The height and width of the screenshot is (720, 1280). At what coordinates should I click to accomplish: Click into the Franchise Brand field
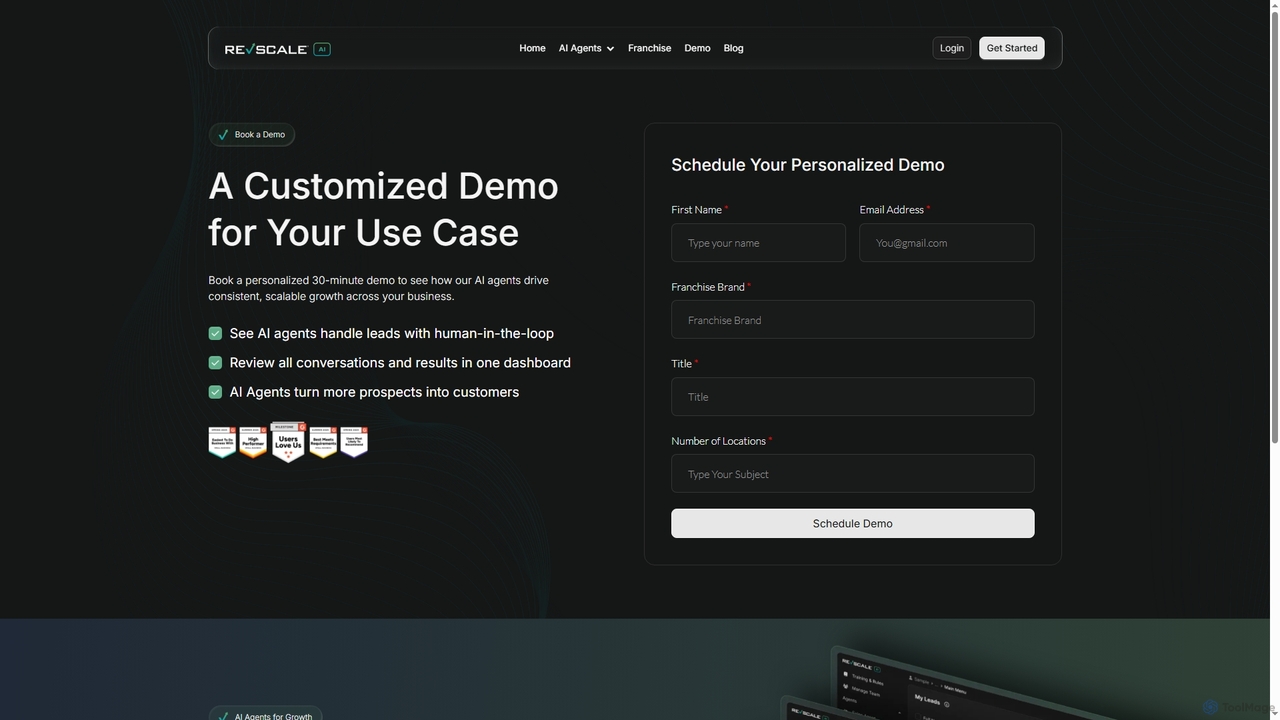click(853, 320)
